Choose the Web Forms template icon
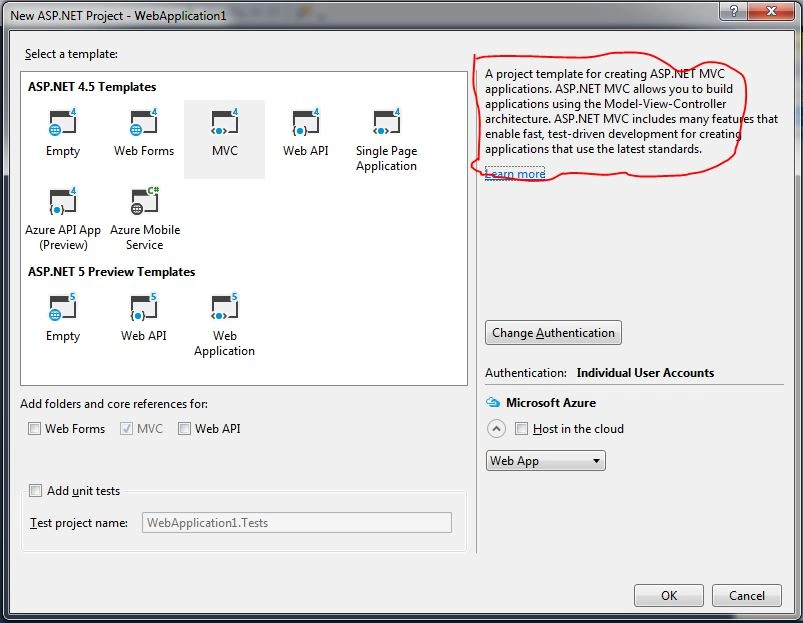Screen dimensions: 803x623 click(x=143, y=123)
